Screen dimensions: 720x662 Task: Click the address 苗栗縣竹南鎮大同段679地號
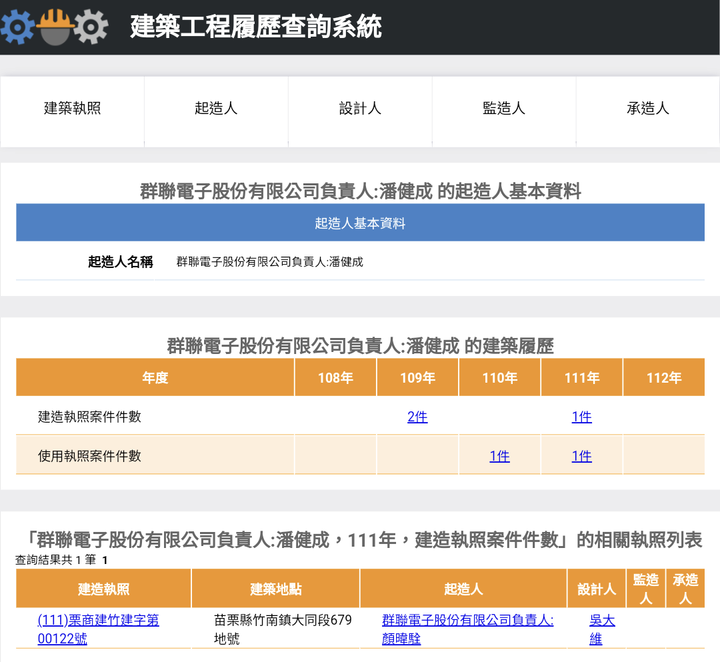tap(283, 629)
